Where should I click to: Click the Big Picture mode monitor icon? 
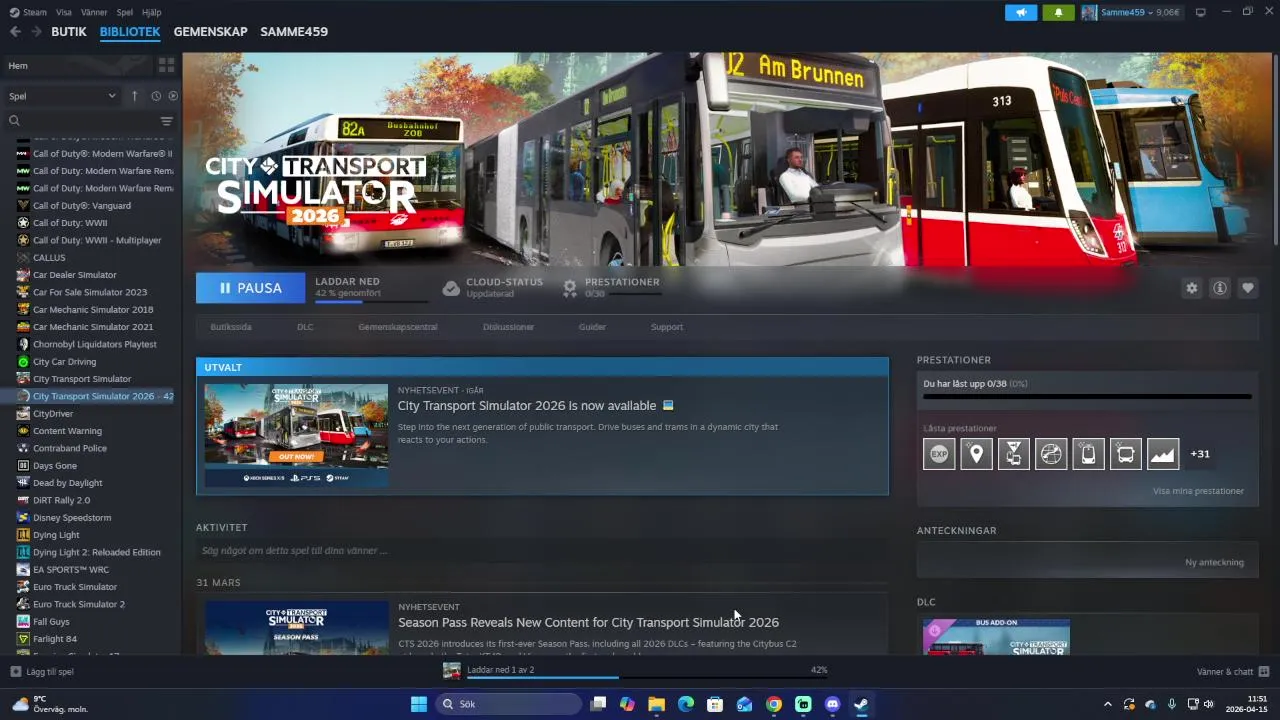1201,12
